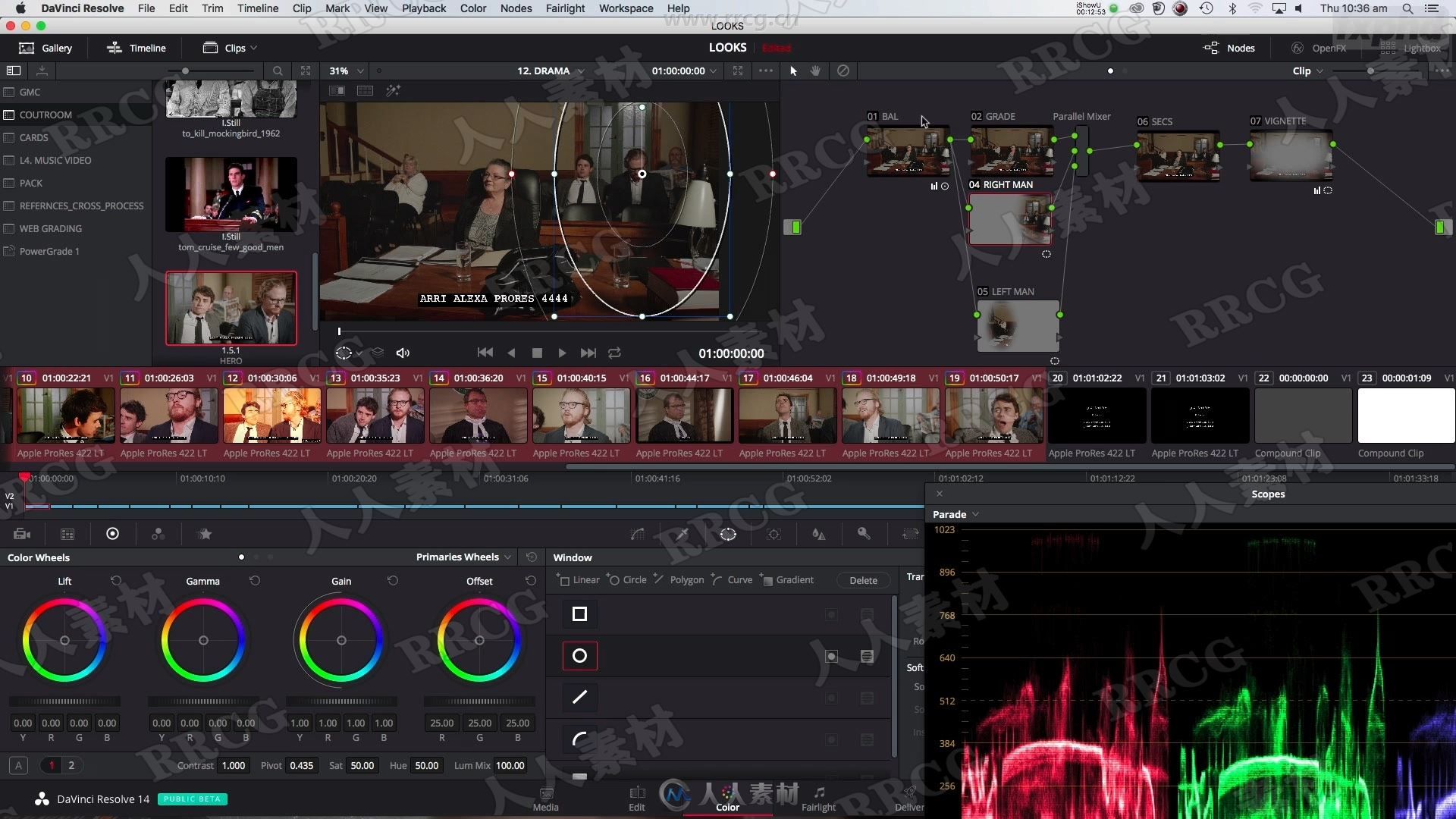Viewport: 1456px width, 819px height.
Task: Reset the Lift color wheel
Action: click(116, 580)
